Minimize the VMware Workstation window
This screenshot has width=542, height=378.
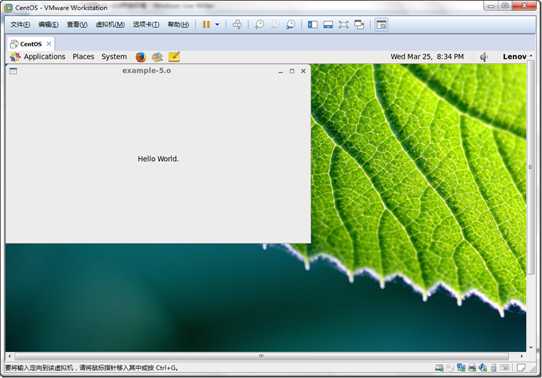point(491,6)
